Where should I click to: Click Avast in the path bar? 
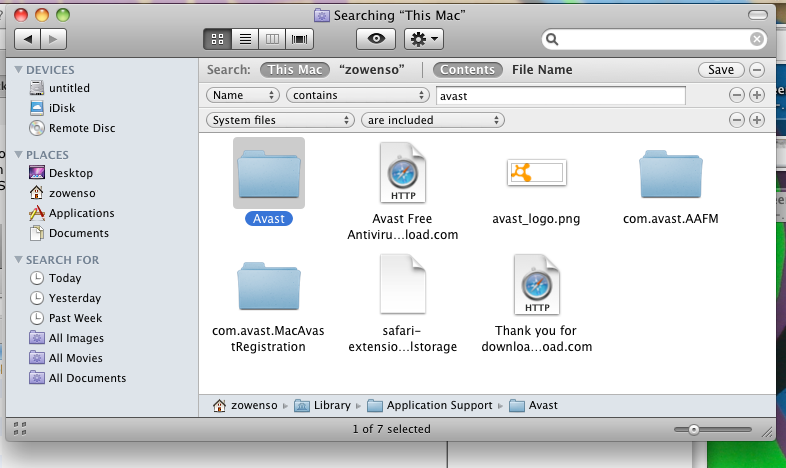(x=533, y=405)
